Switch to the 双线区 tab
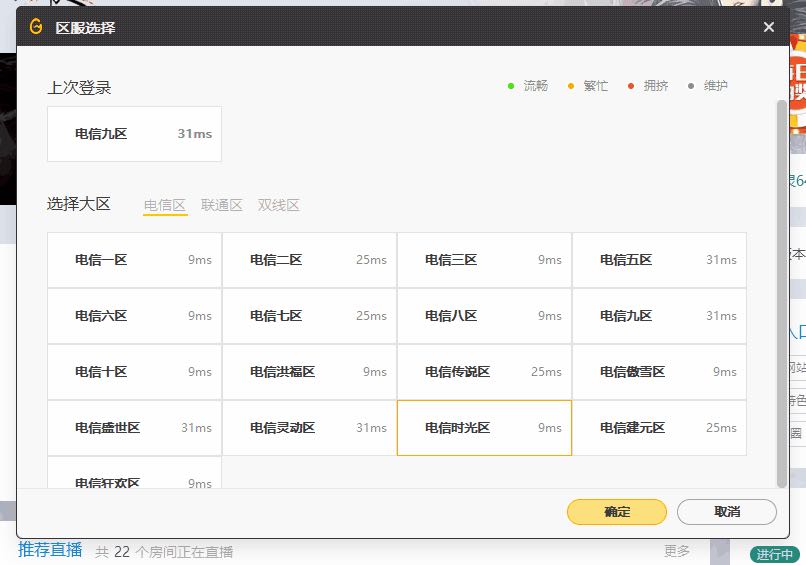Screen dimensions: 806x565 click(279, 205)
